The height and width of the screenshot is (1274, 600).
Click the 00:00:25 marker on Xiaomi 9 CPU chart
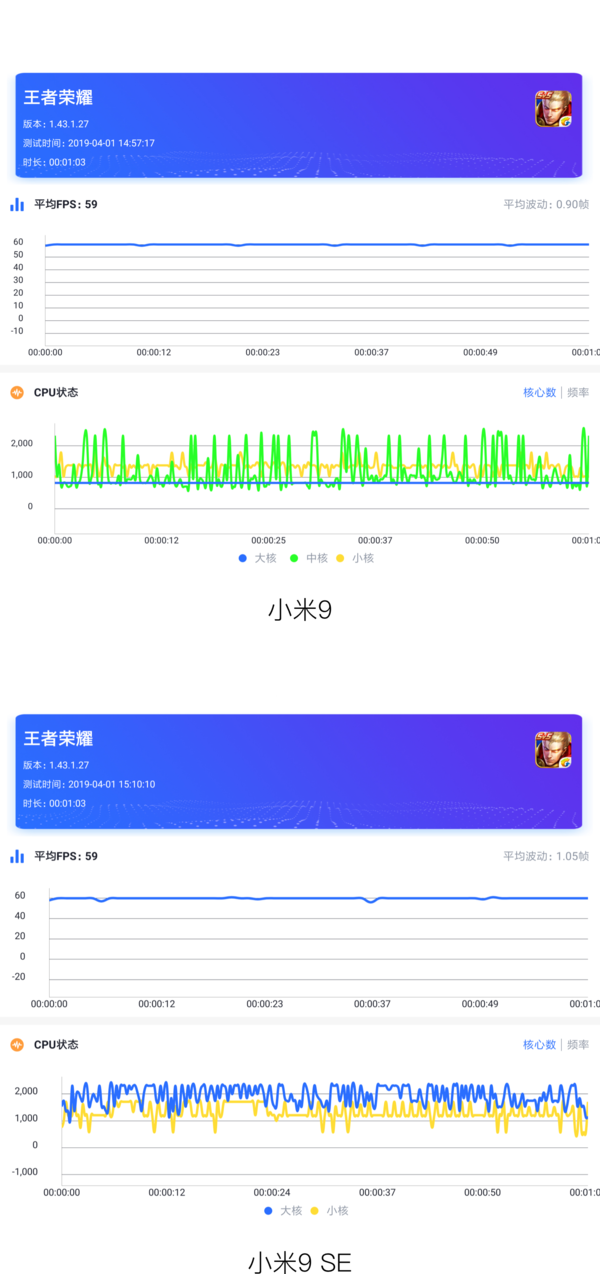(268, 540)
